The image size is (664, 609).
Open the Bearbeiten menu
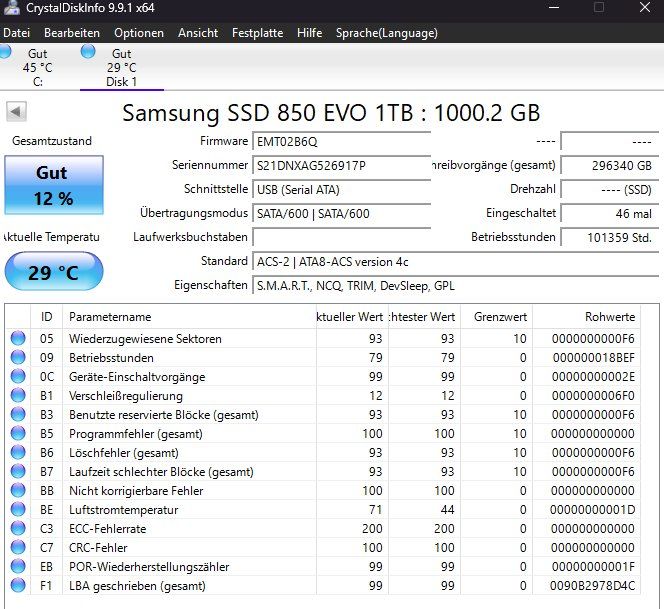tap(72, 33)
